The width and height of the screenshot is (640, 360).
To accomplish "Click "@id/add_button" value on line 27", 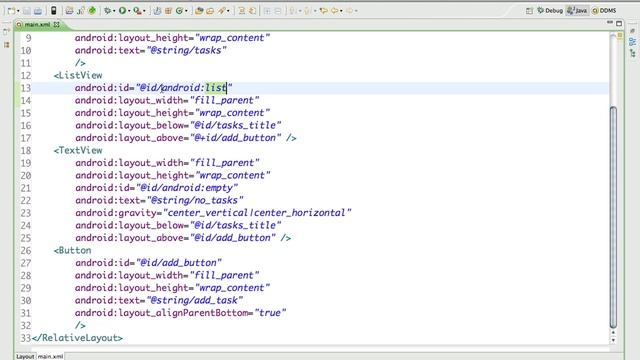I will coord(178,263).
